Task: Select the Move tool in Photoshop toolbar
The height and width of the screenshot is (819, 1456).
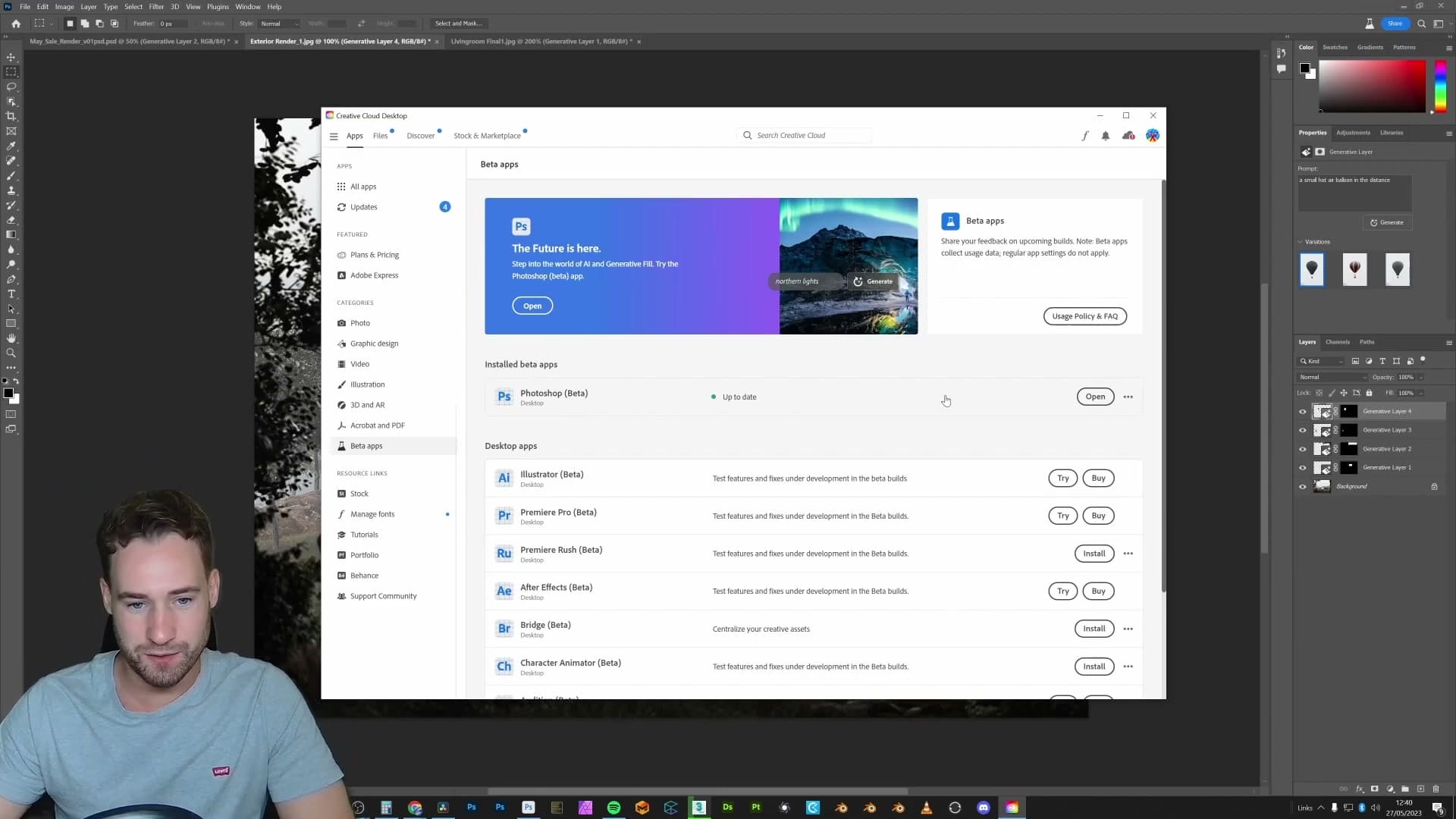Action: point(11,57)
